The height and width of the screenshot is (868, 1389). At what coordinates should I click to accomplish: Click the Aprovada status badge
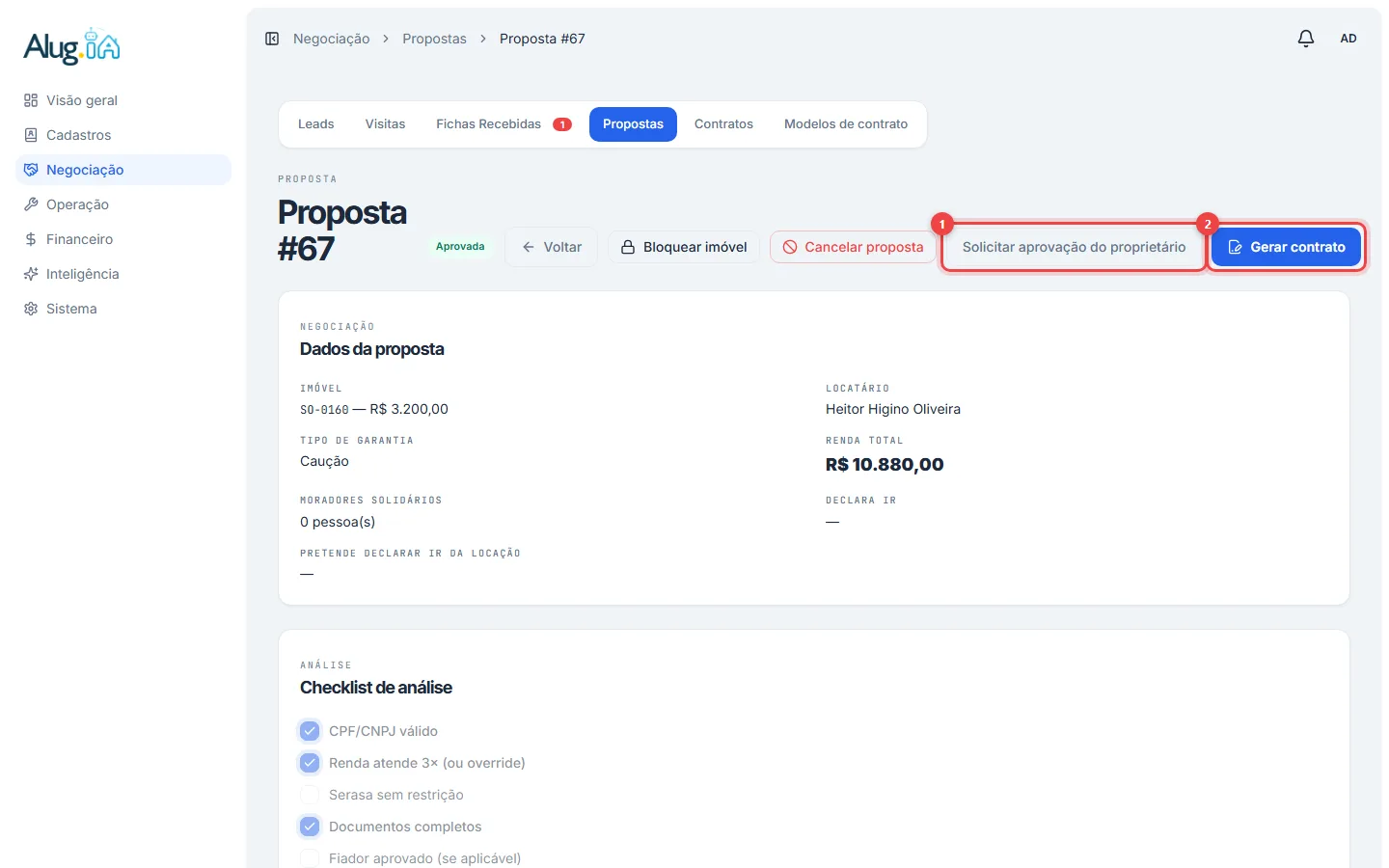click(460, 247)
